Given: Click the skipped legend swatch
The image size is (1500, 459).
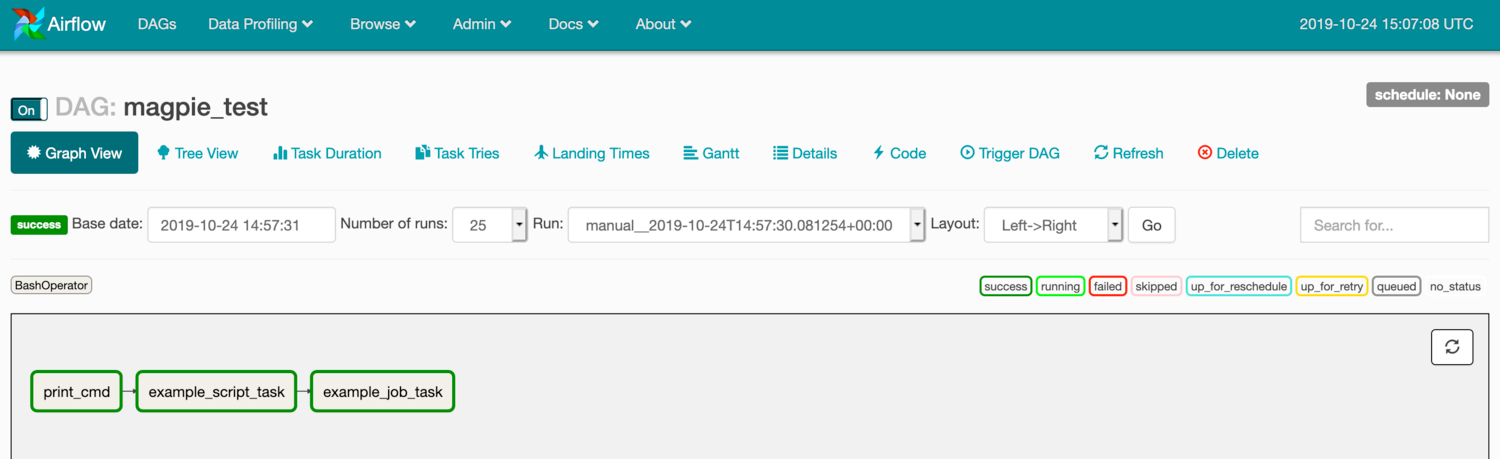Looking at the screenshot, I should tap(1157, 286).
